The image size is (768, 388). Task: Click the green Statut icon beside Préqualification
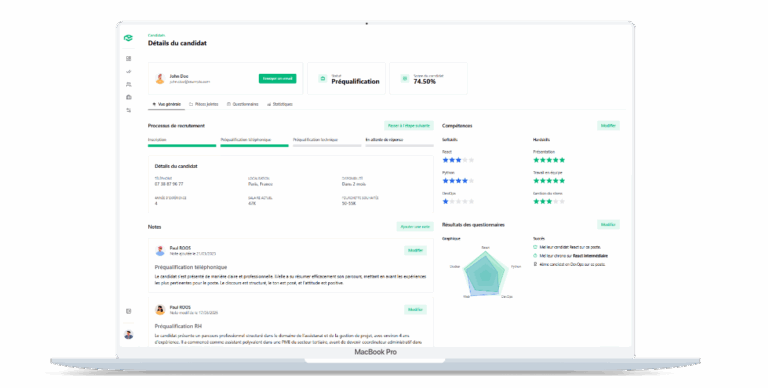coord(322,78)
